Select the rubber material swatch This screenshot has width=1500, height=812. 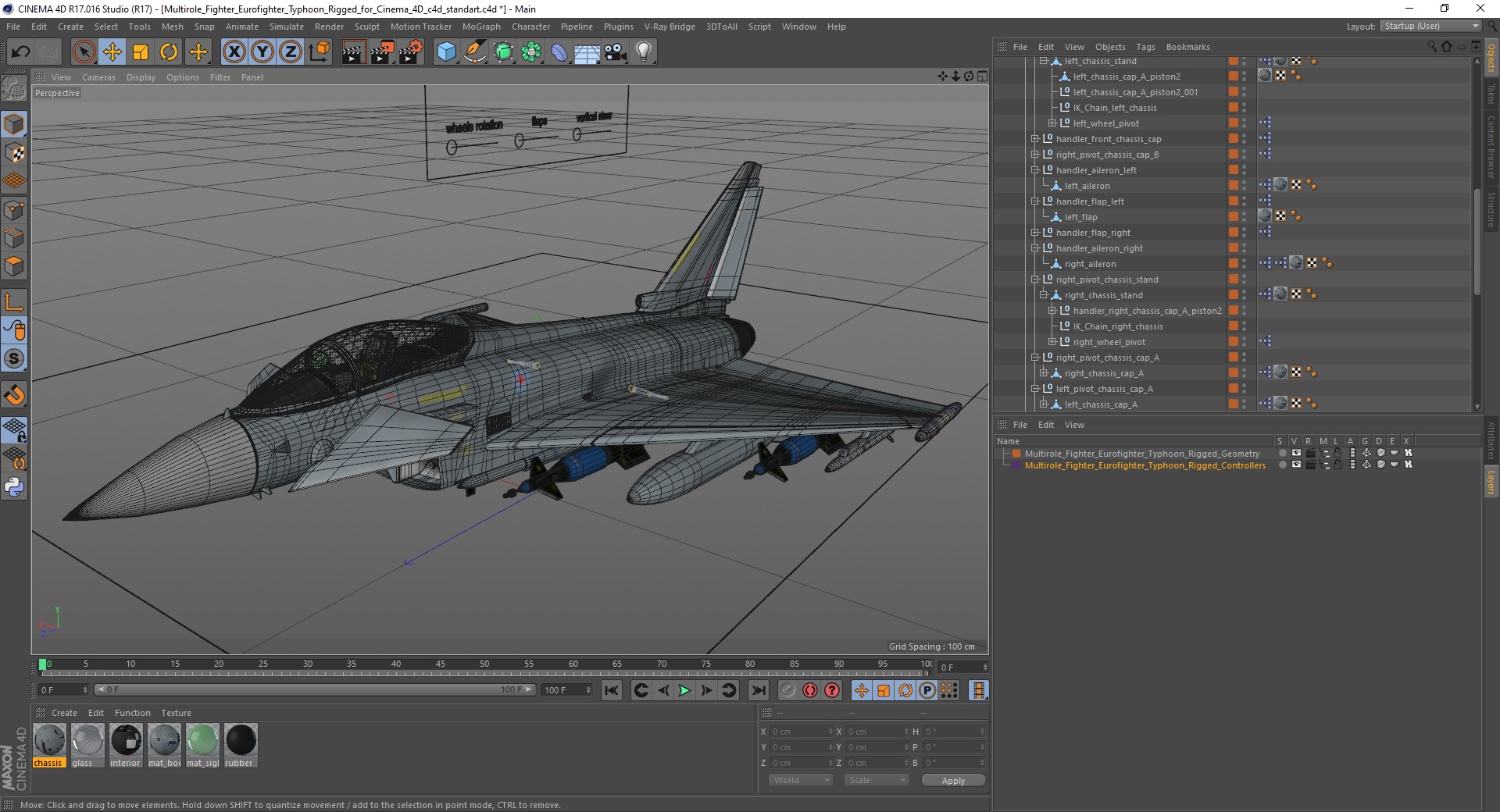click(x=241, y=746)
